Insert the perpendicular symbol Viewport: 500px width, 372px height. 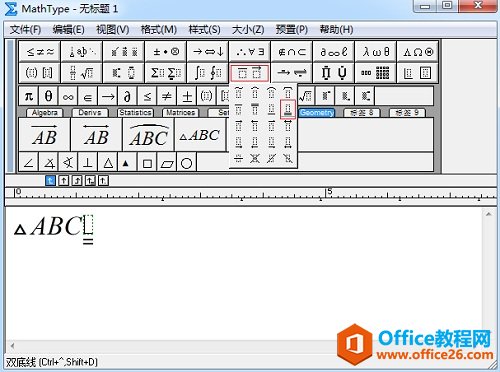click(88, 163)
